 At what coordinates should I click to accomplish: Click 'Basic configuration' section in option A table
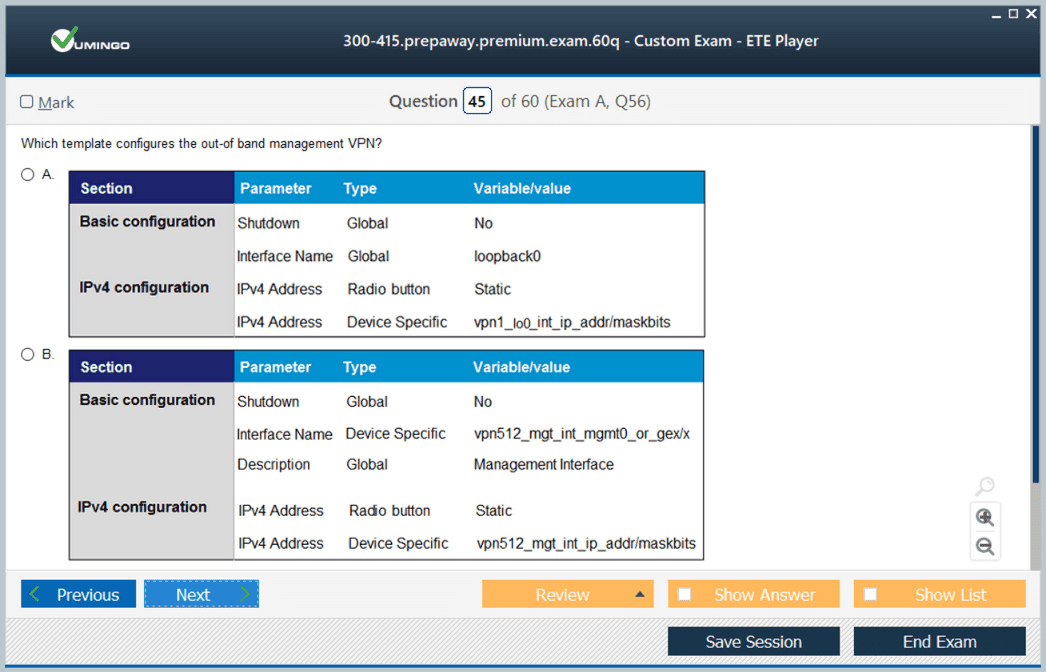click(147, 222)
